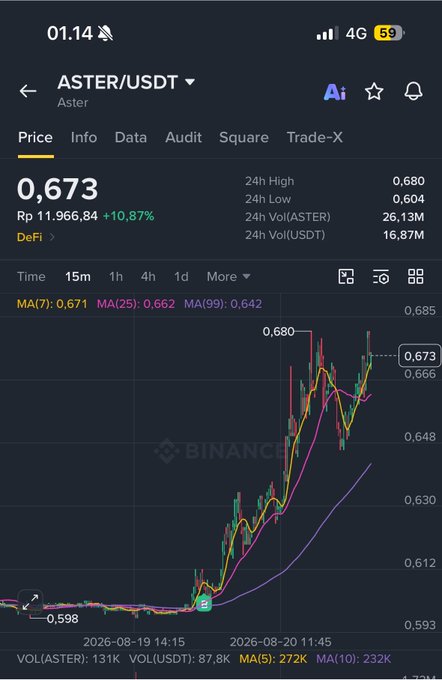Select the 1h chart interval

coord(116,277)
